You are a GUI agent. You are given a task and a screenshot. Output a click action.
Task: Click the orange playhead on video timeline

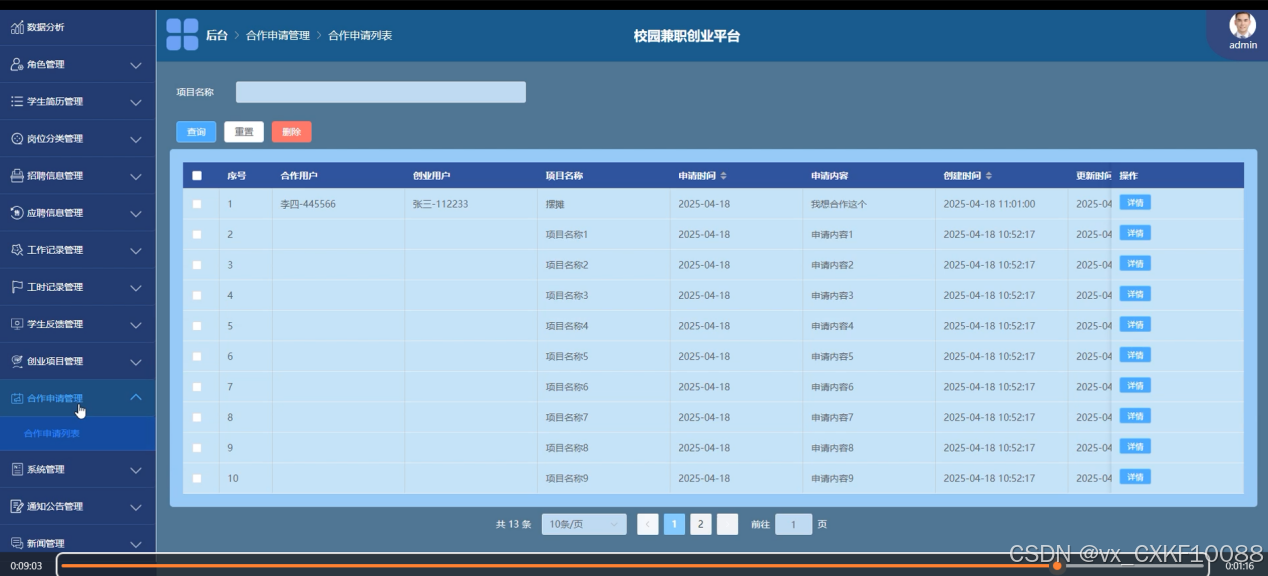pyautogui.click(x=1057, y=566)
